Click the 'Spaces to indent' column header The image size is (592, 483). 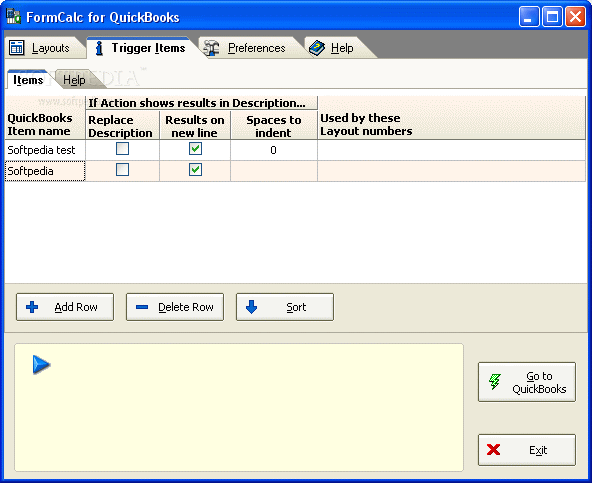pos(274,126)
